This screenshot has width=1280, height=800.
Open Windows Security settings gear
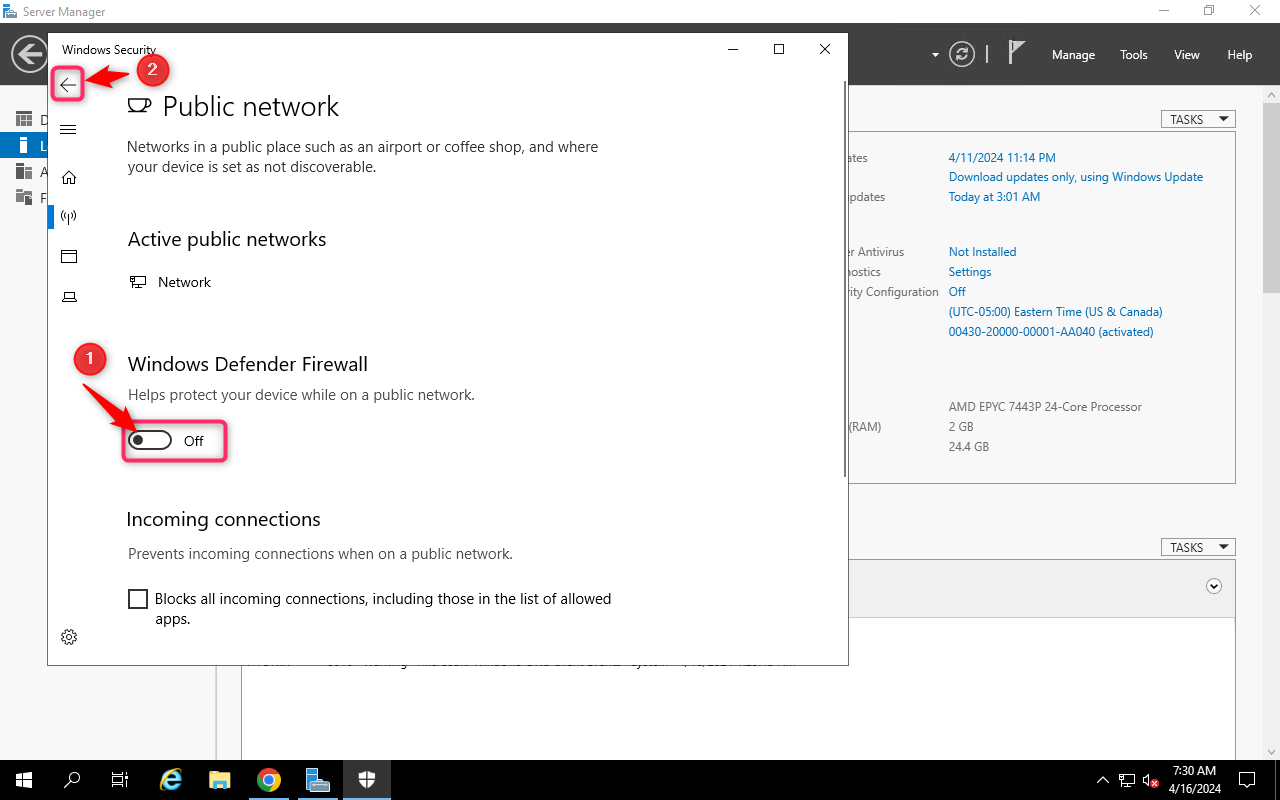pos(68,637)
